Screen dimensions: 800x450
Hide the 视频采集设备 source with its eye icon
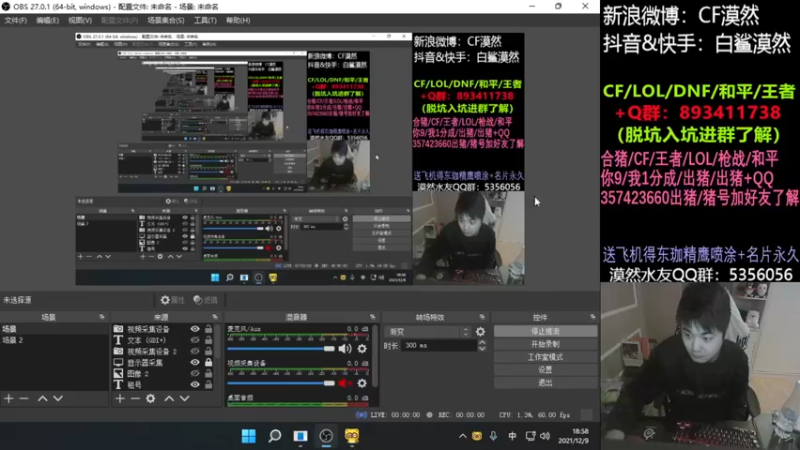pos(195,329)
